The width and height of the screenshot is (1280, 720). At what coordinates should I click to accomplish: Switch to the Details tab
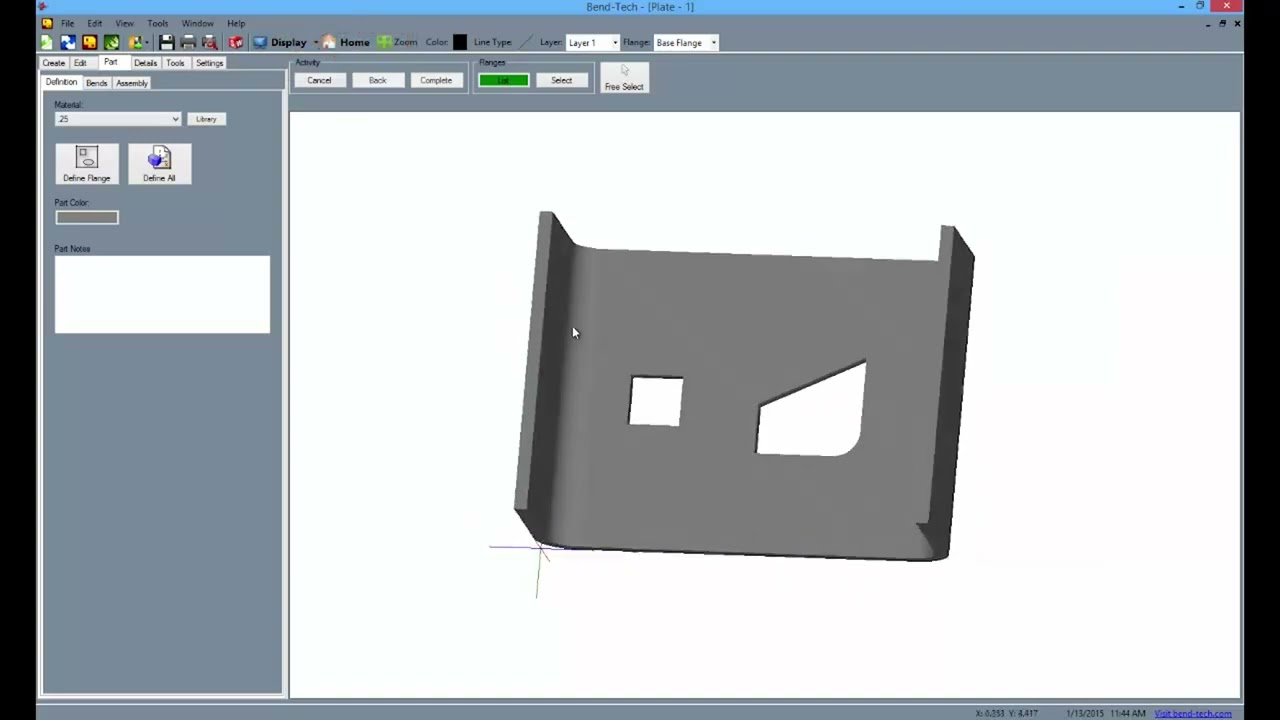145,63
